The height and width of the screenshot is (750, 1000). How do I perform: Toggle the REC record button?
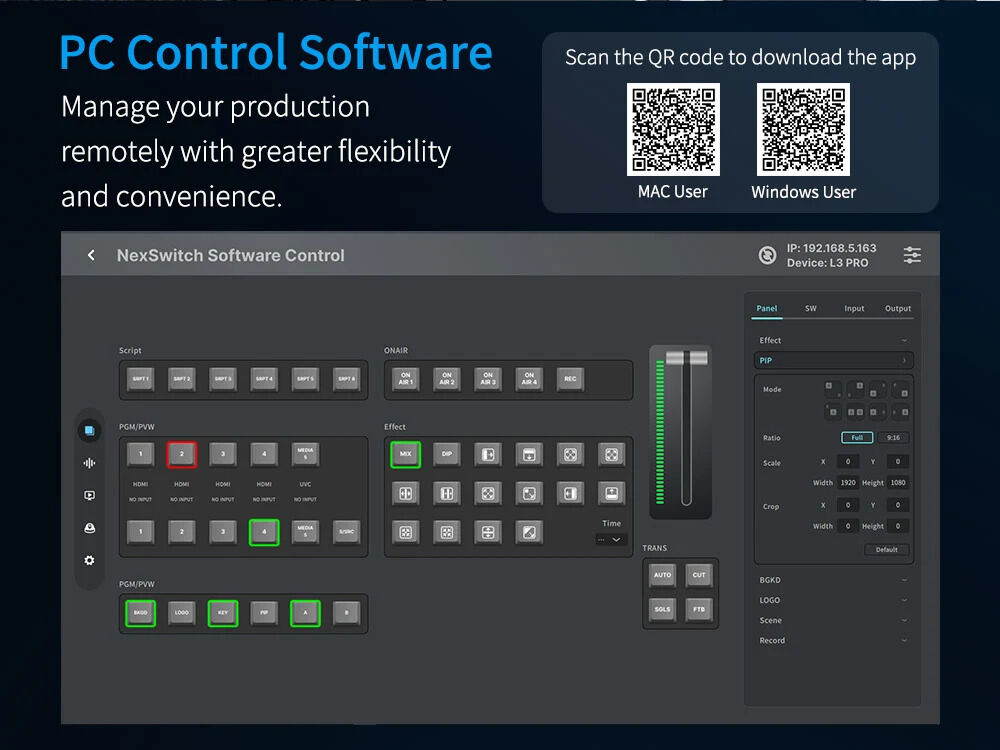[x=570, y=379]
